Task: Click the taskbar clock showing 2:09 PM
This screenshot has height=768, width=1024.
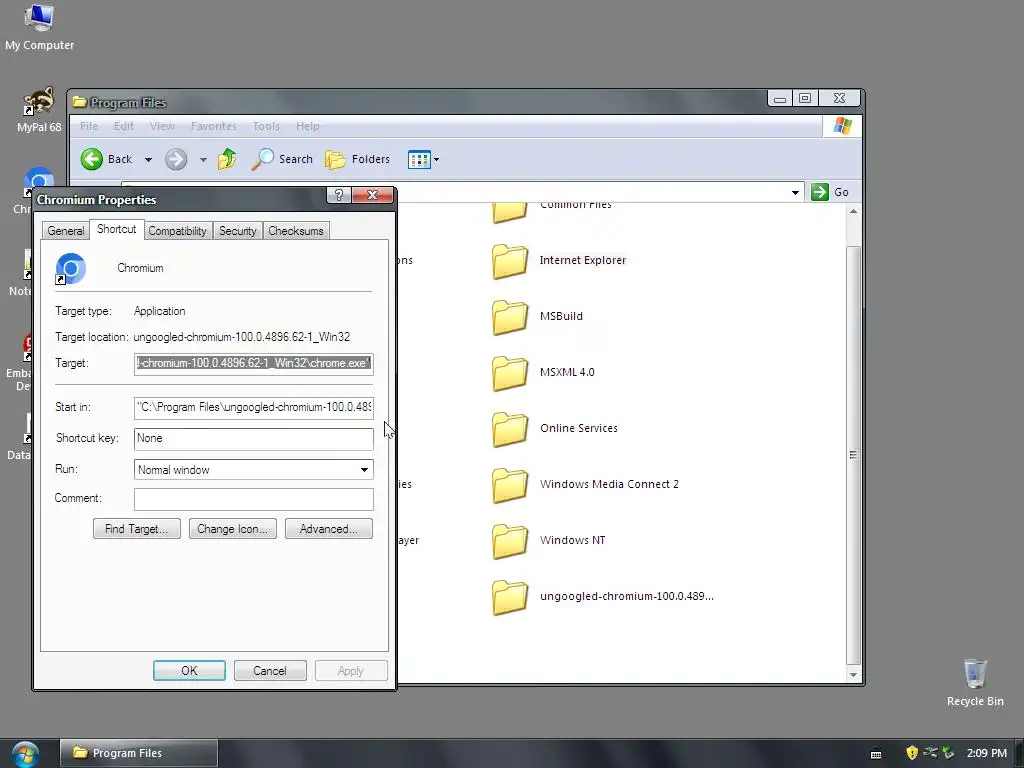Action: click(x=986, y=753)
